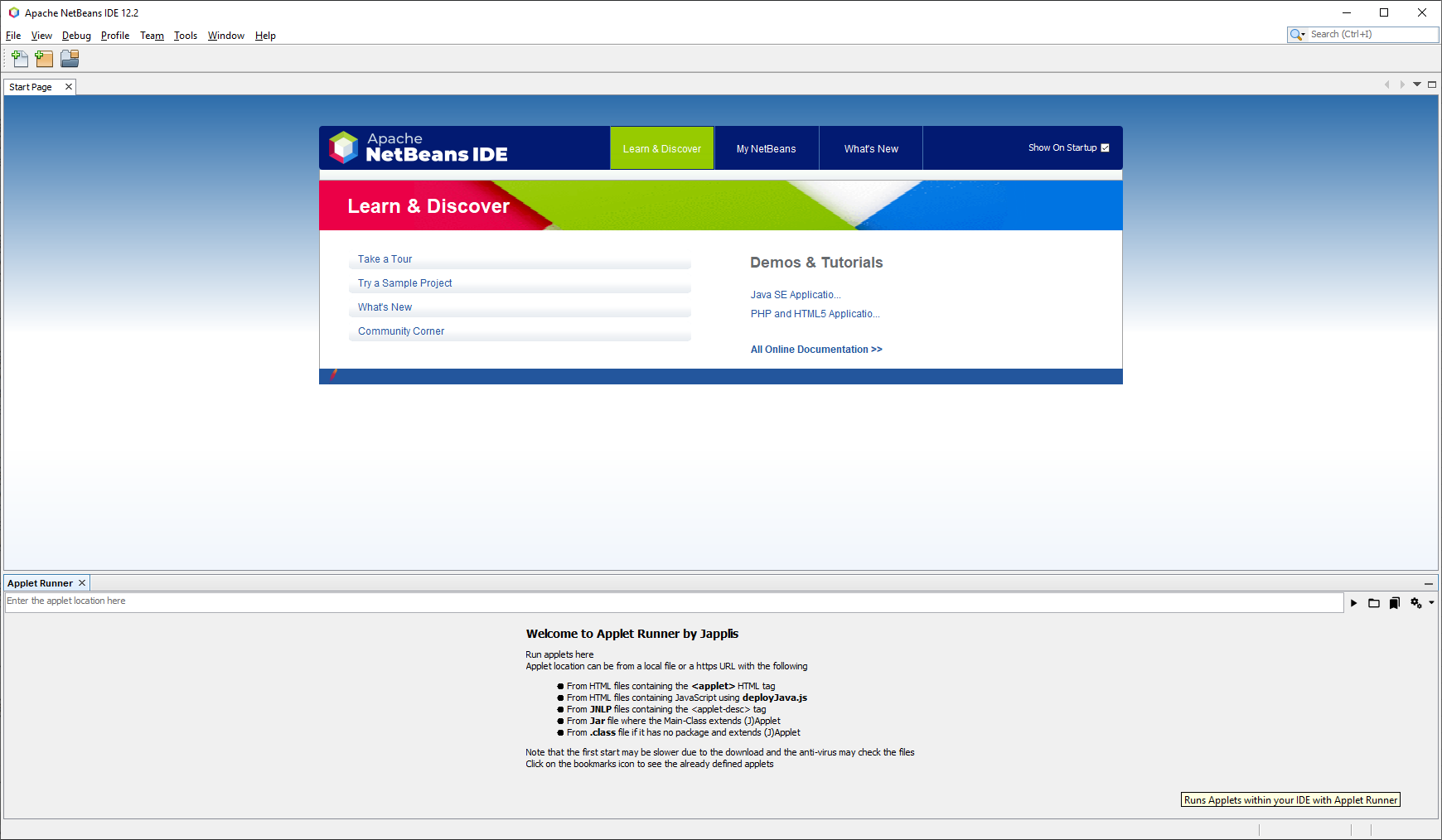Click the Apache NetBeans title bar app icon
The height and width of the screenshot is (840, 1442).
(13, 12)
